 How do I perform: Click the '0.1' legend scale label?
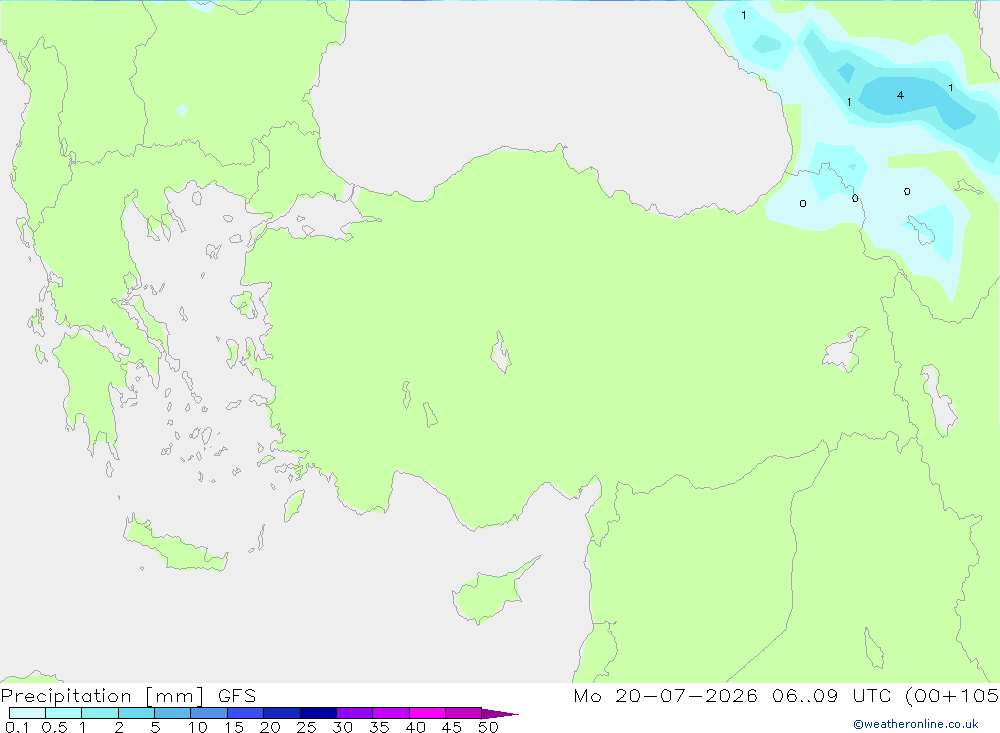(x=17, y=727)
